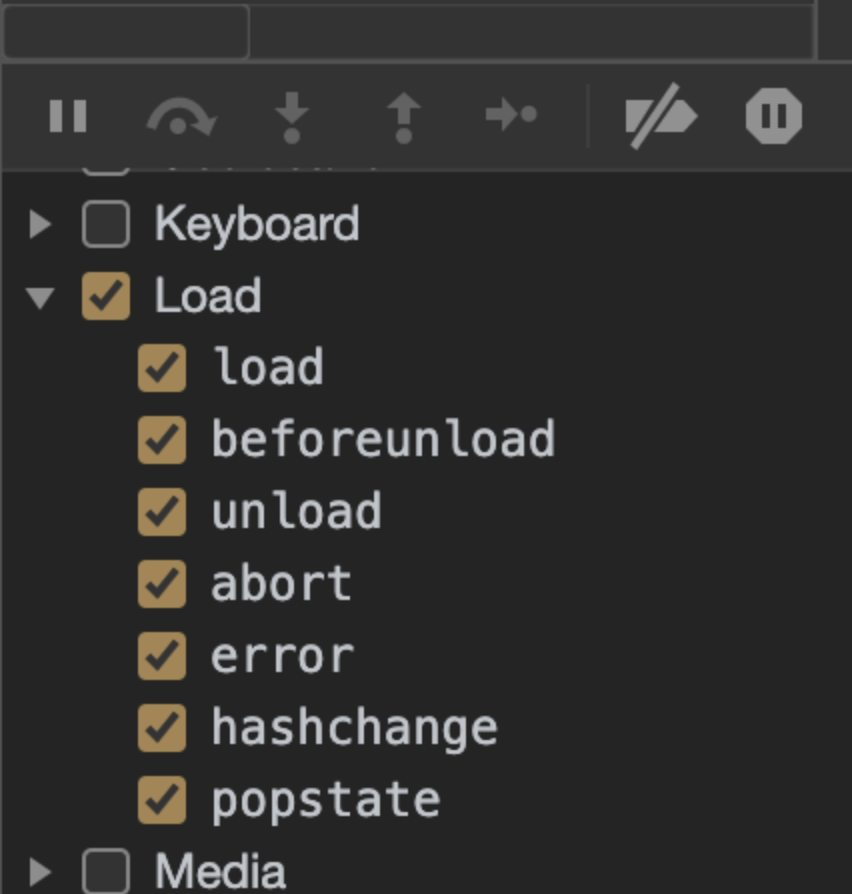
Task: Step out of current function
Action: [404, 117]
